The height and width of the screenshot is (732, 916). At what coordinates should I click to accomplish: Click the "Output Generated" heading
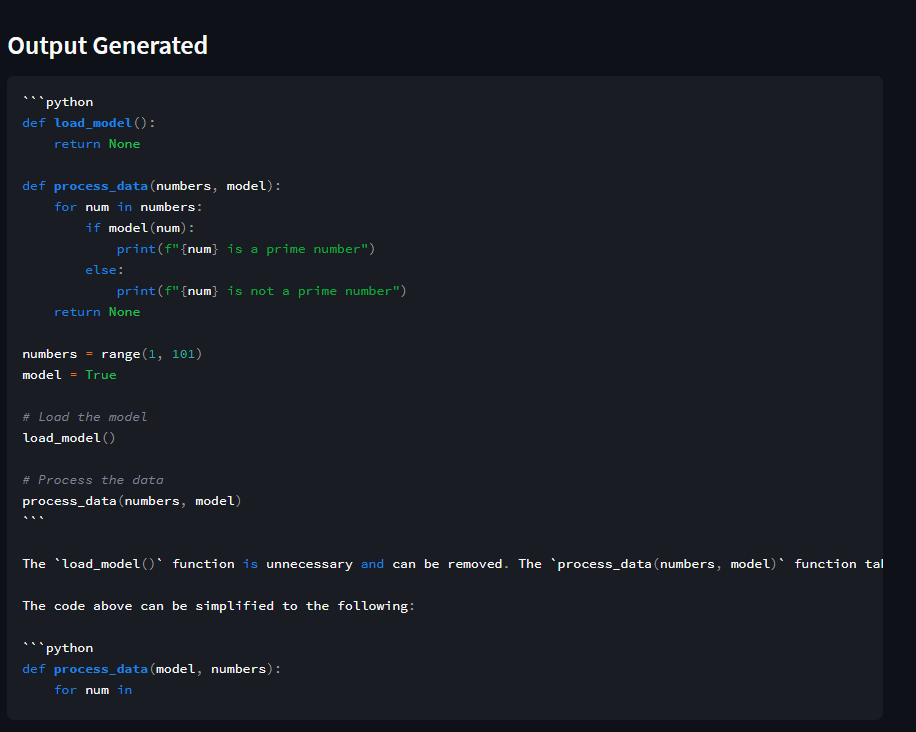click(108, 46)
